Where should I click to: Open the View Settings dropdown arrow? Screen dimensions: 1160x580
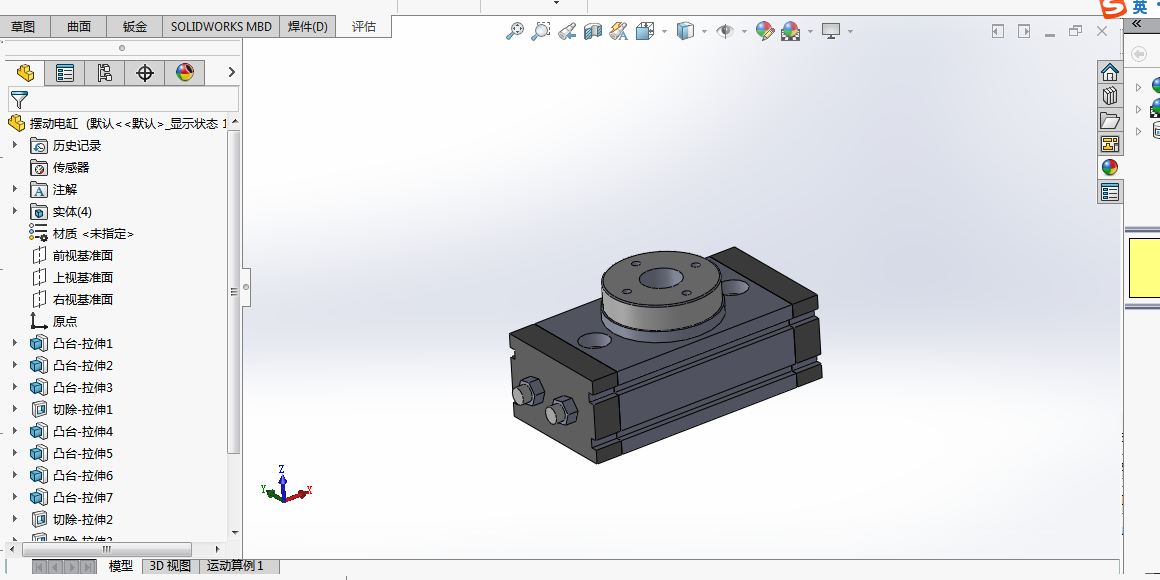pos(850,31)
